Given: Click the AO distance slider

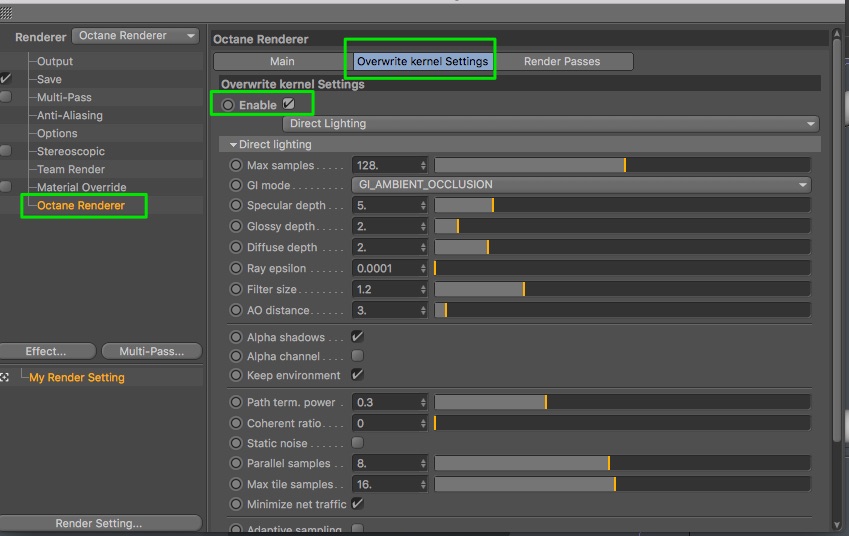Looking at the screenshot, I should (622, 310).
